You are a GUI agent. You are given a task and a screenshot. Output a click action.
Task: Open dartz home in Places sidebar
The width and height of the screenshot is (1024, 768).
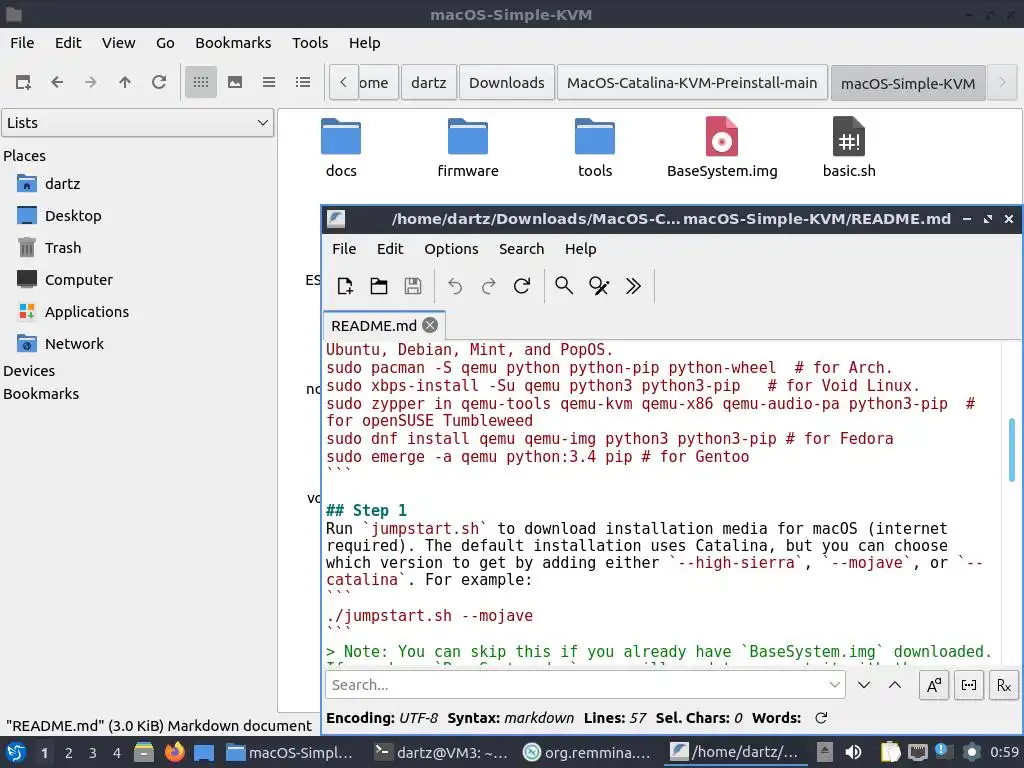tap(63, 184)
